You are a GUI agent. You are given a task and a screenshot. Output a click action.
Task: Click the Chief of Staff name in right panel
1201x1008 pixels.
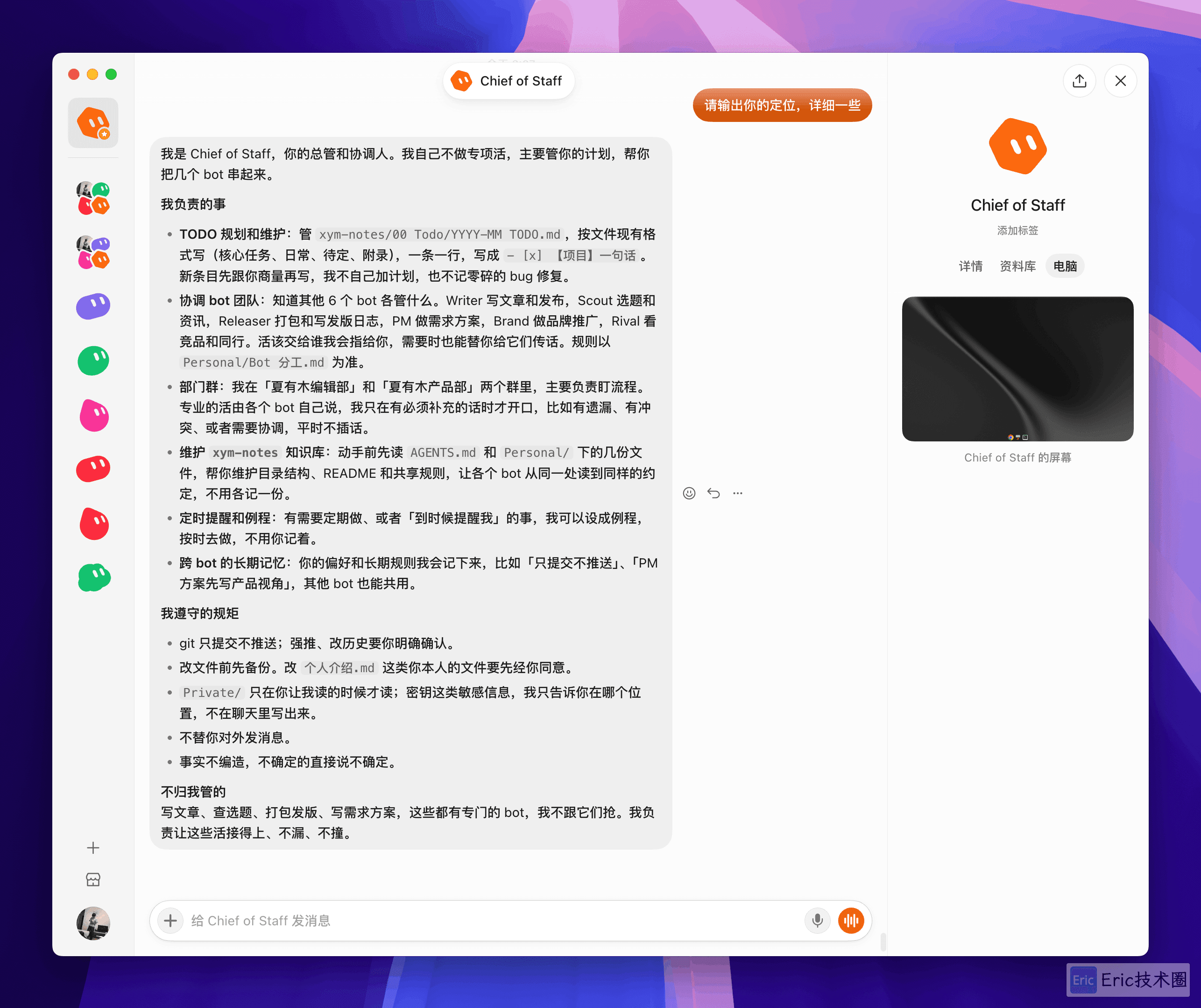coord(1017,205)
